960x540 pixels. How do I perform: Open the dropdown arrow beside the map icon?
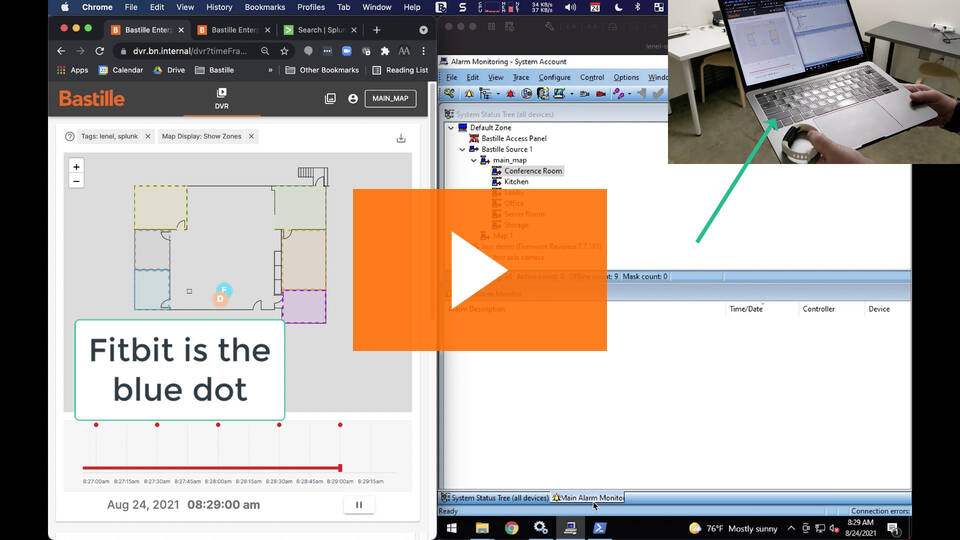tap(572, 94)
